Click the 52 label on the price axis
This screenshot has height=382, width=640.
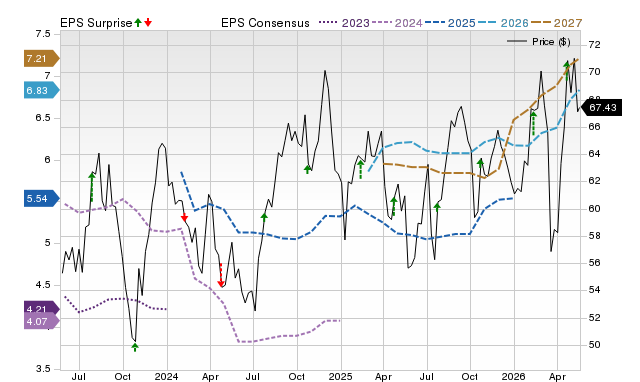pos(595,318)
